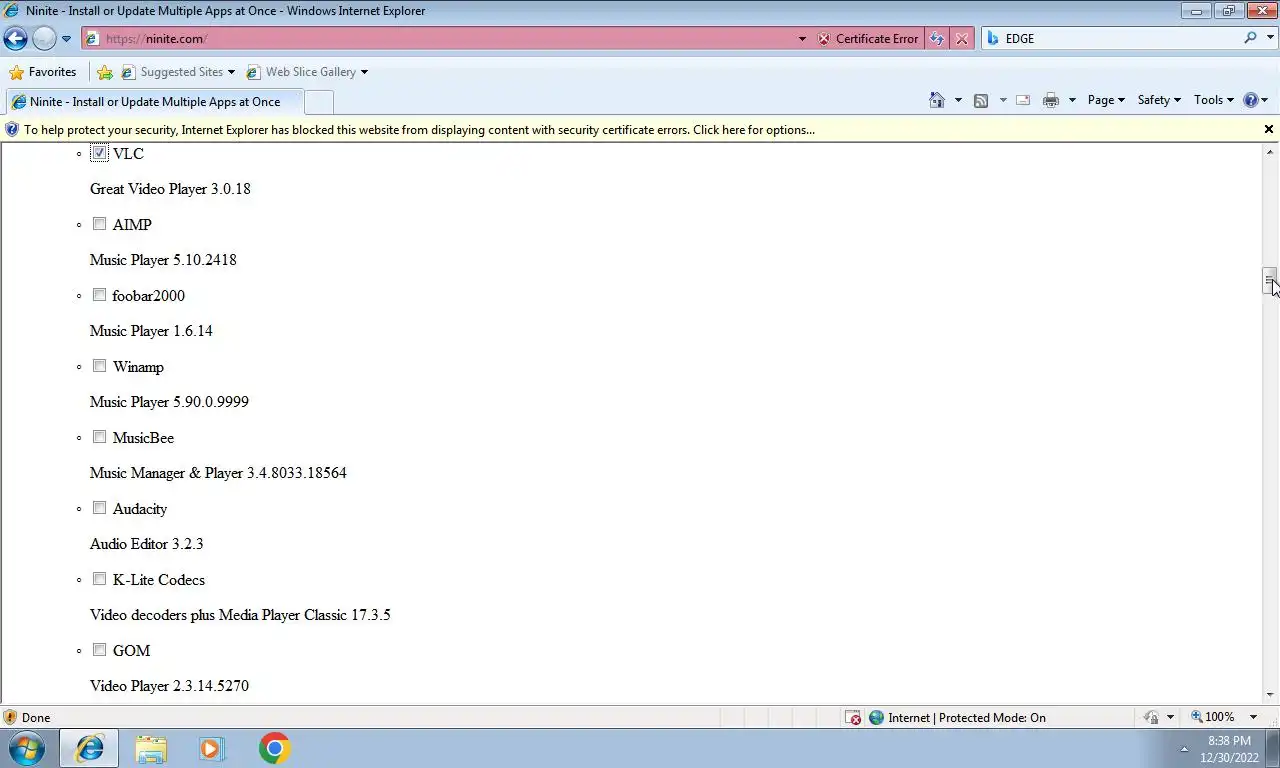The width and height of the screenshot is (1280, 768).
Task: Expand Suggested Sites dropdown
Action: [x=231, y=72]
